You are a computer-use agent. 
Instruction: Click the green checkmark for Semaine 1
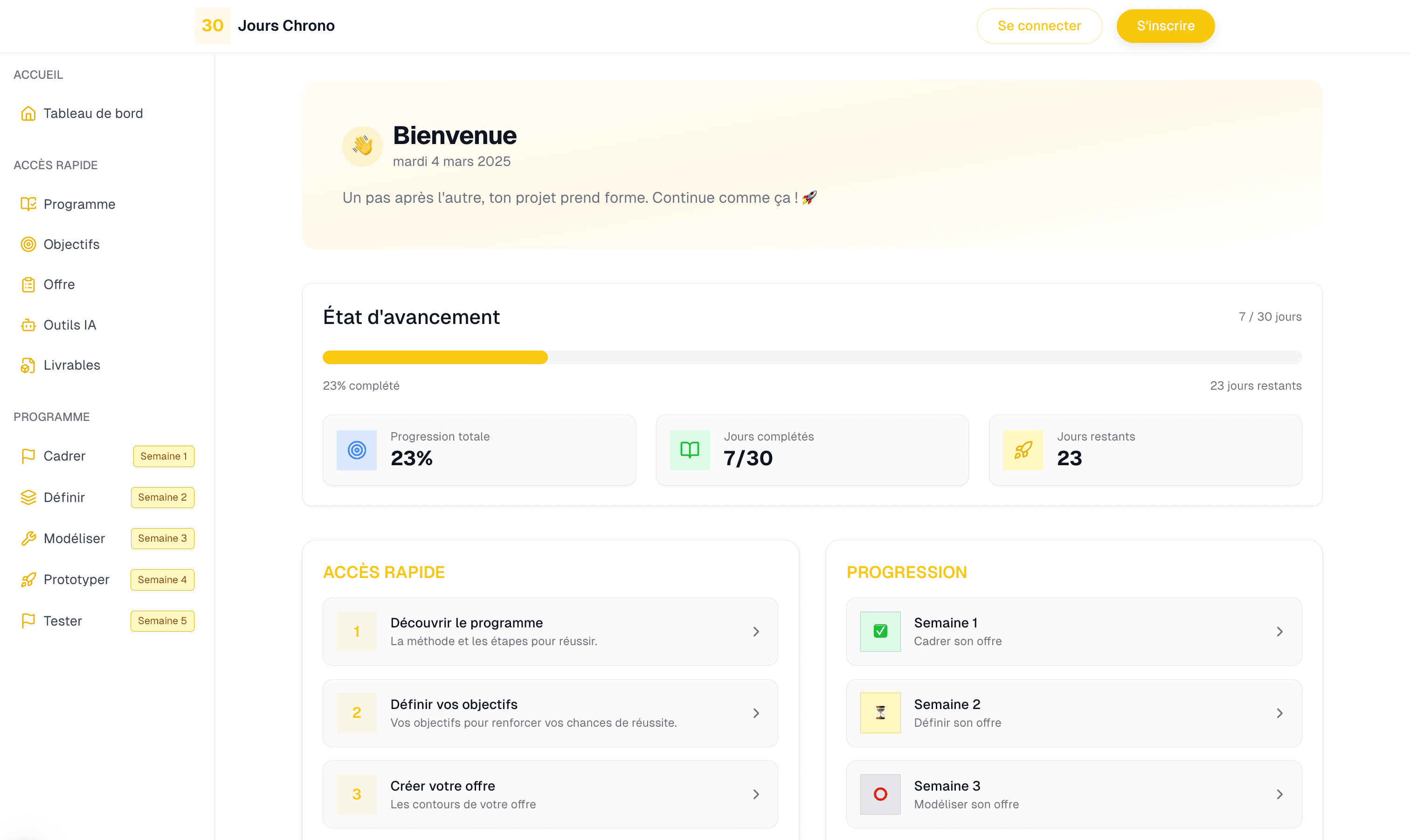click(x=880, y=632)
